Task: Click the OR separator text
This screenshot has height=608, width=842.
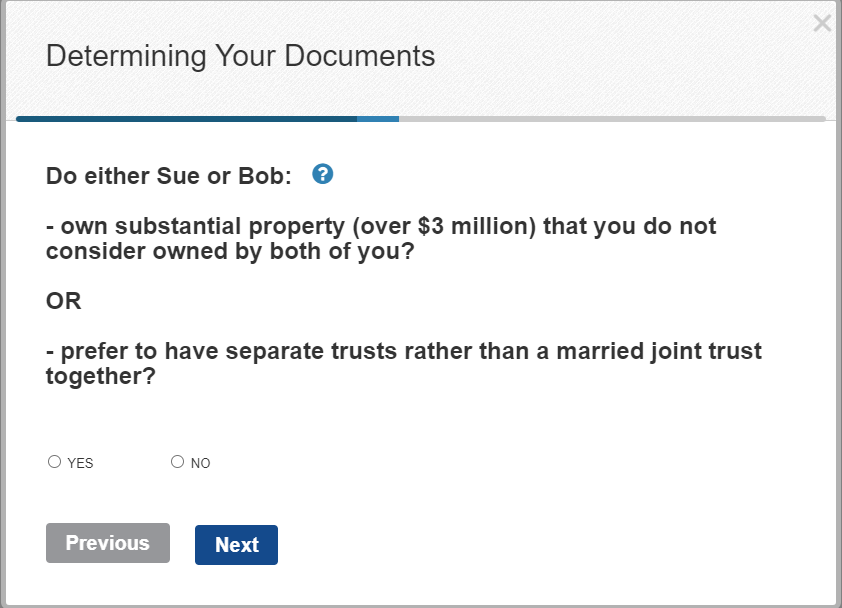Action: tap(64, 301)
